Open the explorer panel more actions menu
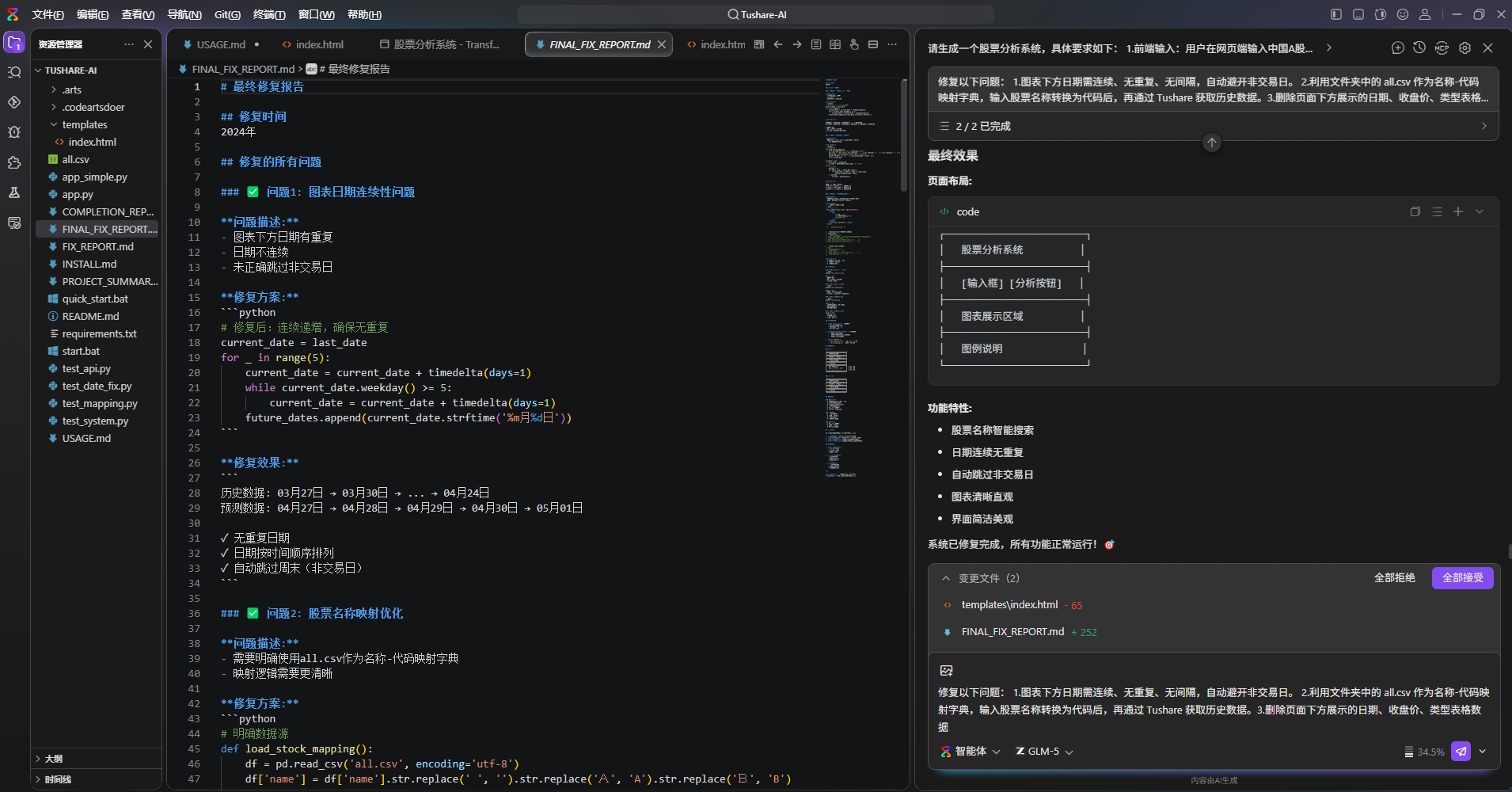This screenshot has height=792, width=1512. coord(129,44)
